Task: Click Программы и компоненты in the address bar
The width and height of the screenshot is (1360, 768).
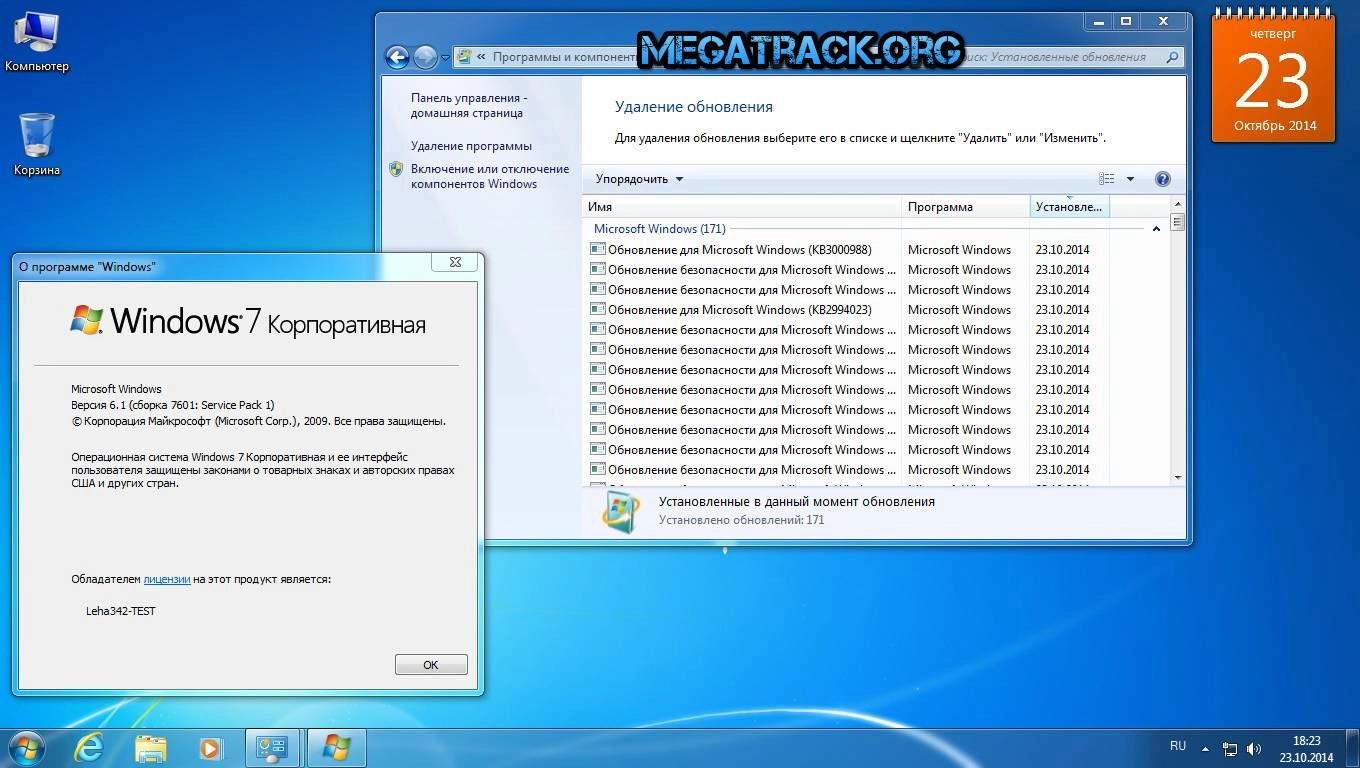Action: click(x=564, y=57)
